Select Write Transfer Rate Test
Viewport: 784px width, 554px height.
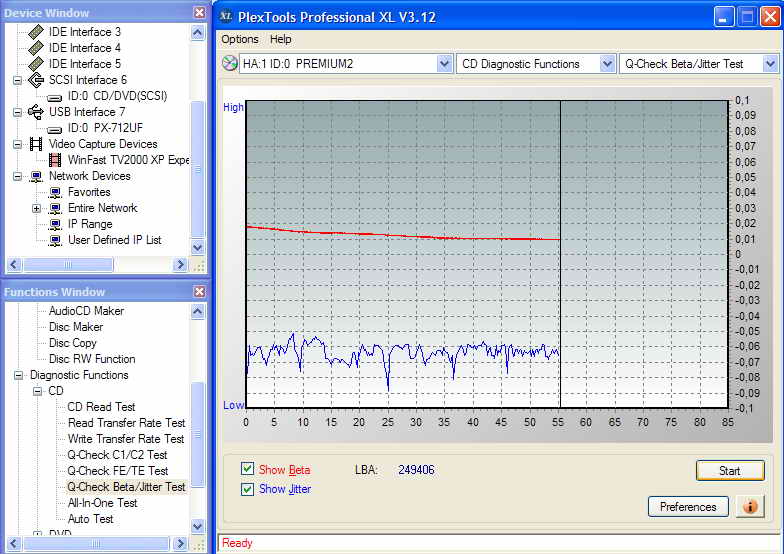126,439
